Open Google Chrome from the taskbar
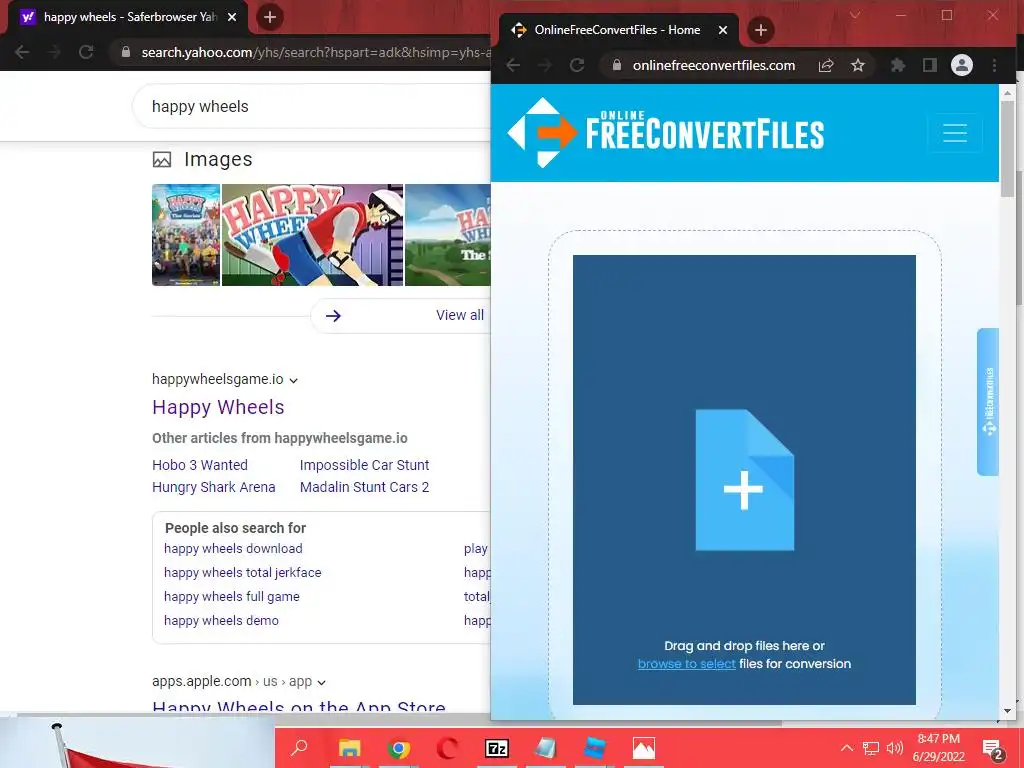 tap(398, 748)
